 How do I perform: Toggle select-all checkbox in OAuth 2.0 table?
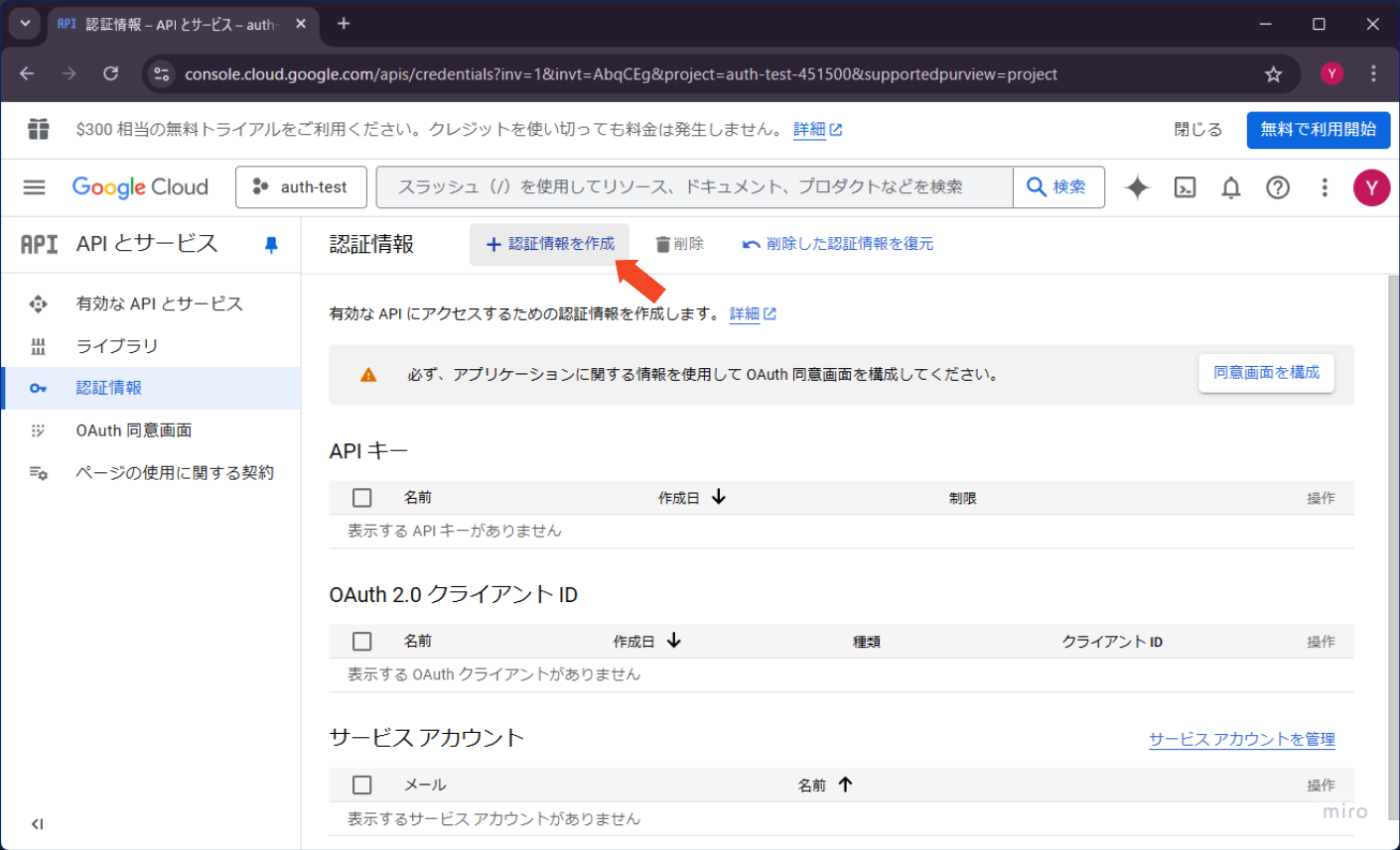[362, 641]
